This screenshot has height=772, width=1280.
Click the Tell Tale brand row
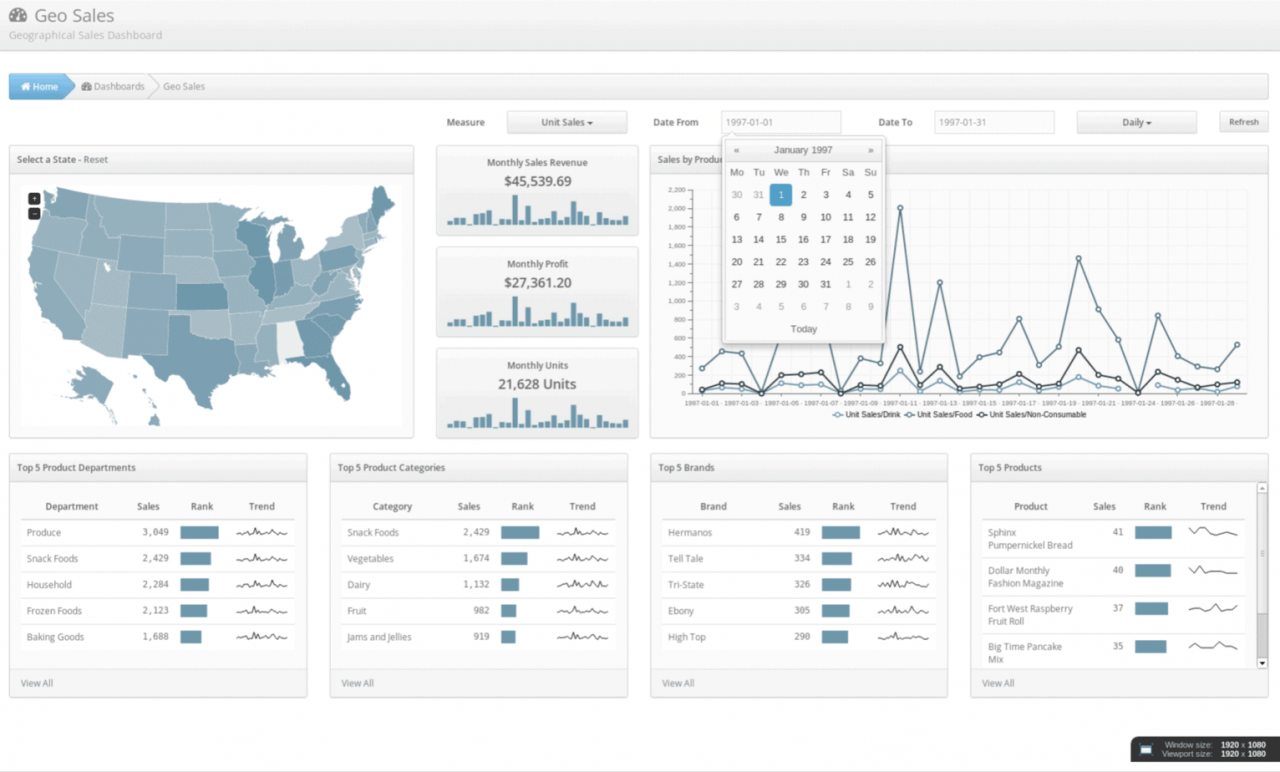point(799,559)
